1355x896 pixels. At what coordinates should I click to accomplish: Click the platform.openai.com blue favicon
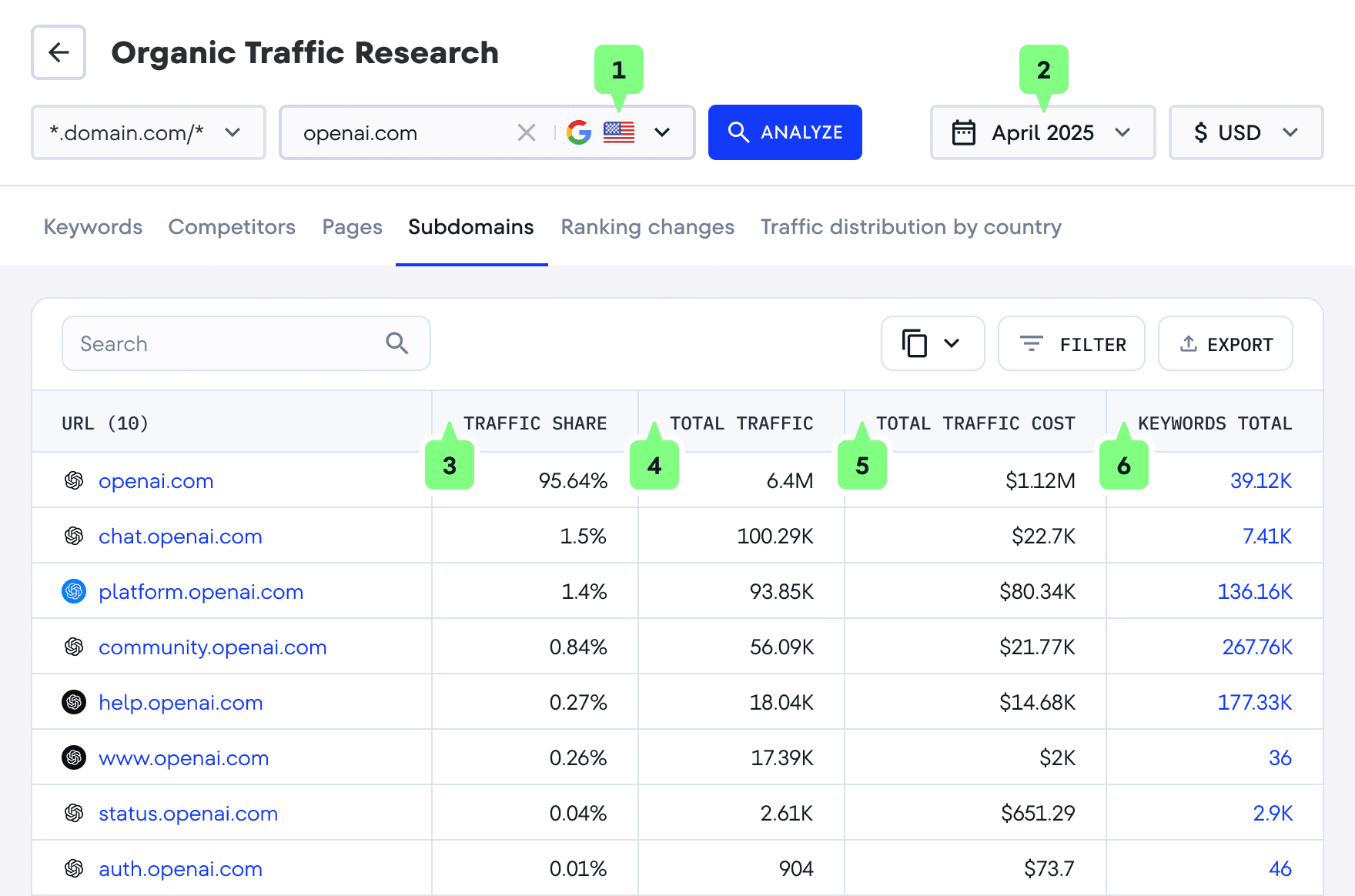[74, 591]
